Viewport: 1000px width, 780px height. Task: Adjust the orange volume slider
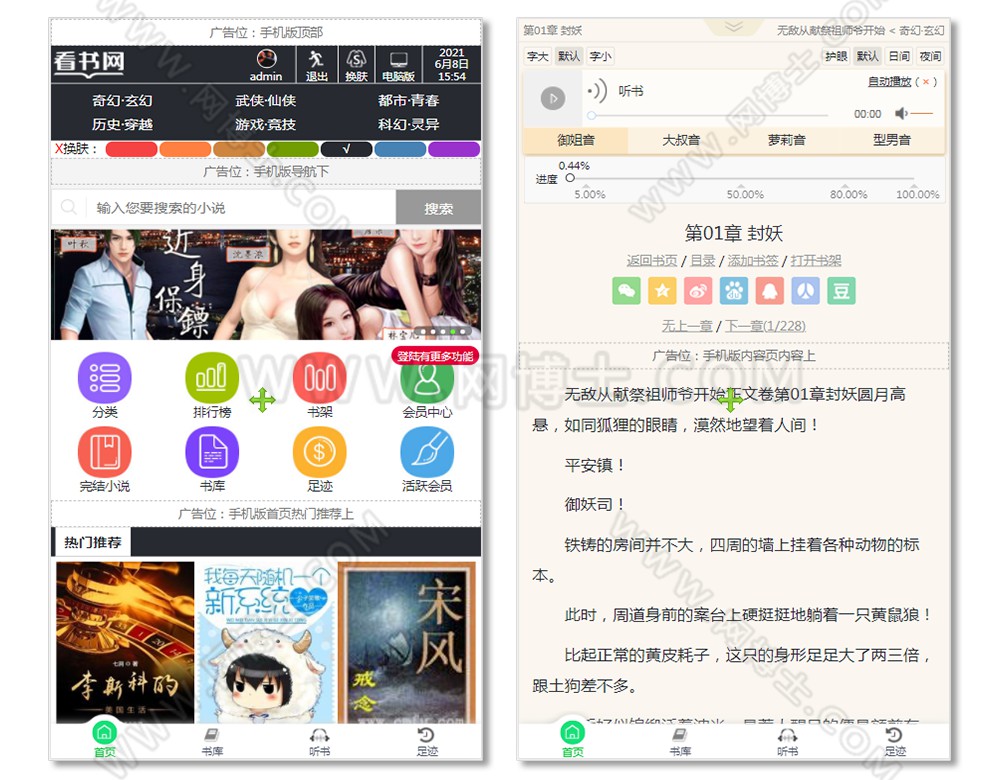(922, 114)
